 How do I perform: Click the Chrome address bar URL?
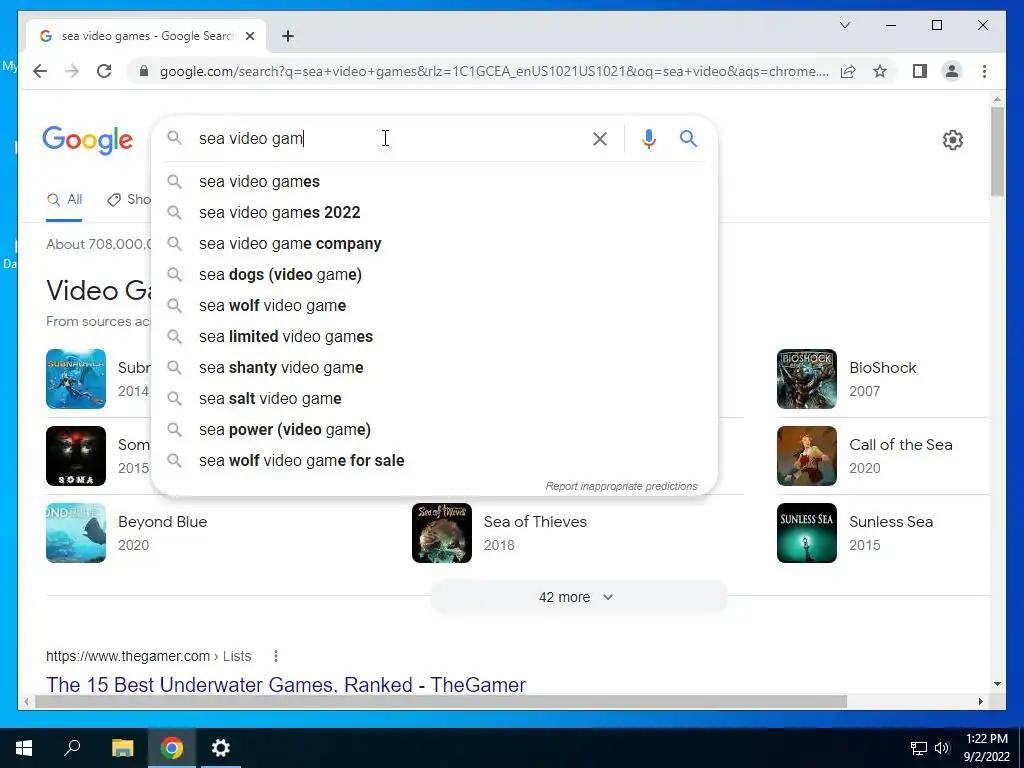coord(494,71)
